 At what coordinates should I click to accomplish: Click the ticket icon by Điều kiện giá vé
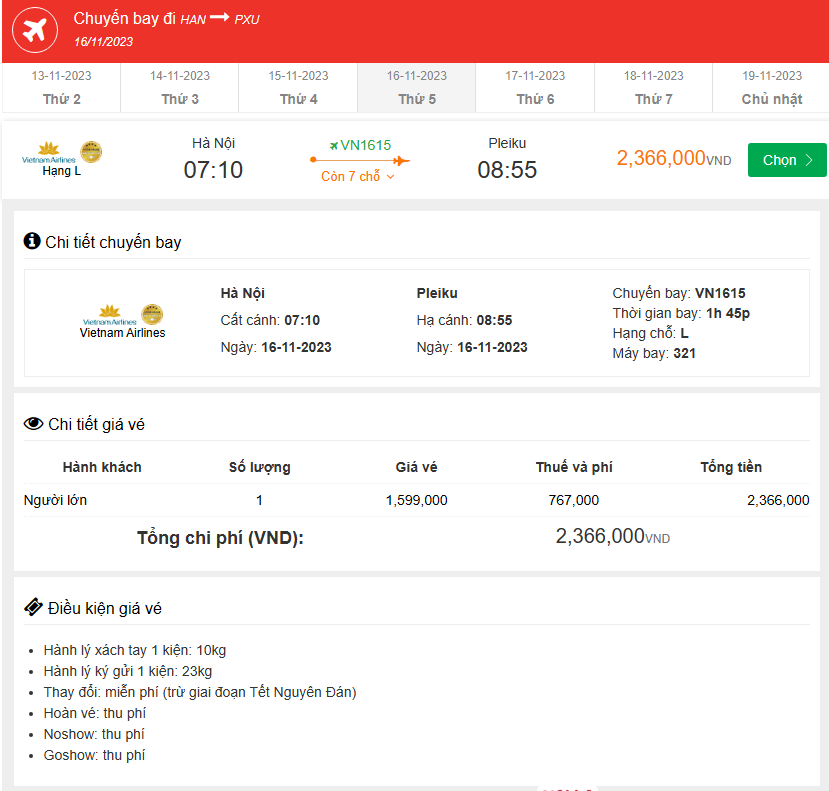pos(33,607)
